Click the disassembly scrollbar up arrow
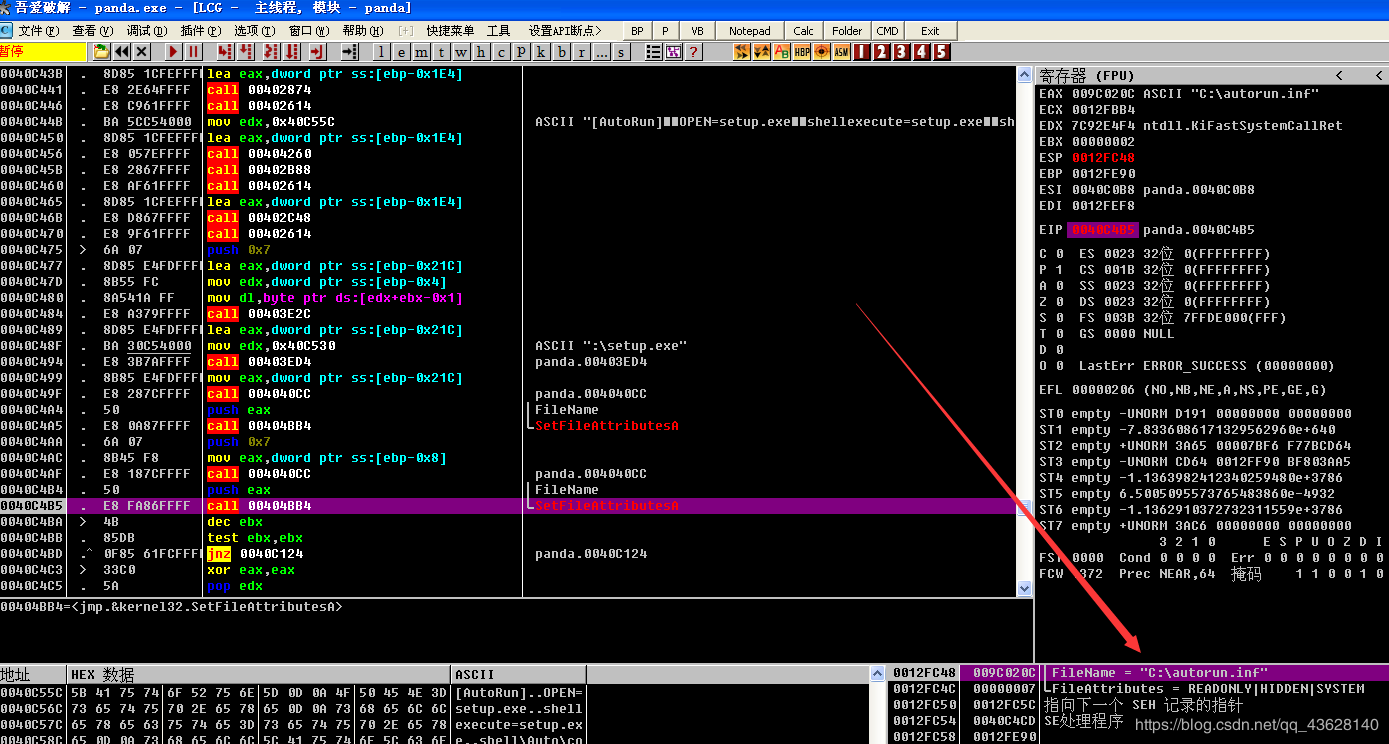Image resolution: width=1389 pixels, height=744 pixels. (1024, 74)
